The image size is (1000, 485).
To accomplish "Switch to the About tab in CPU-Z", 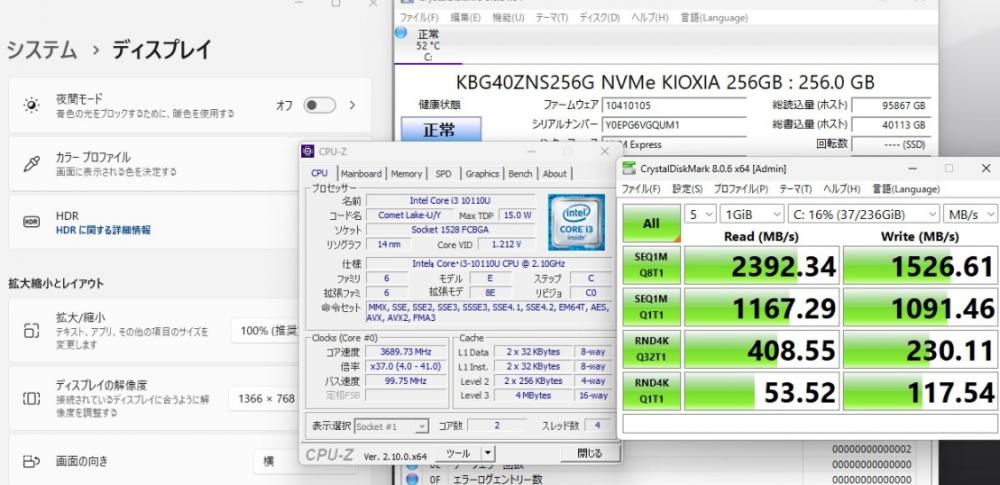I will pos(555,174).
